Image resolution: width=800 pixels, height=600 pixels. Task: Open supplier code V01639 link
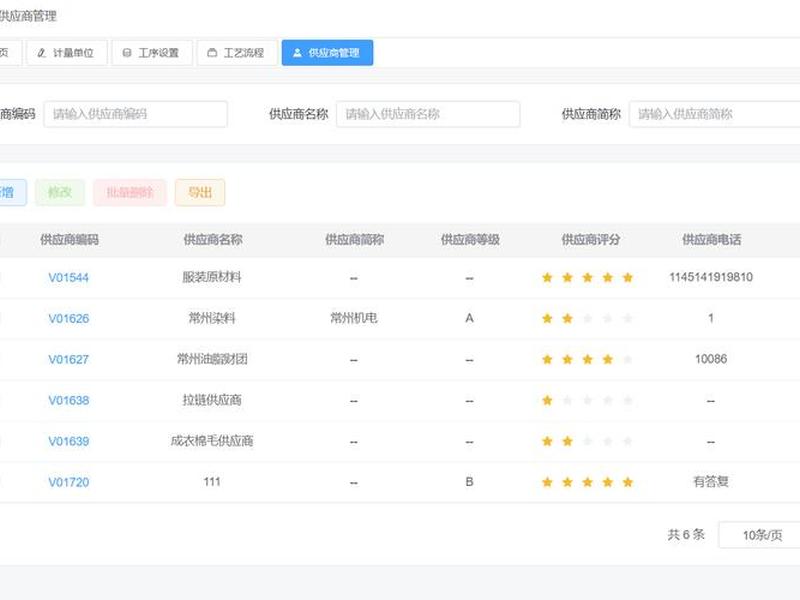[x=68, y=441]
